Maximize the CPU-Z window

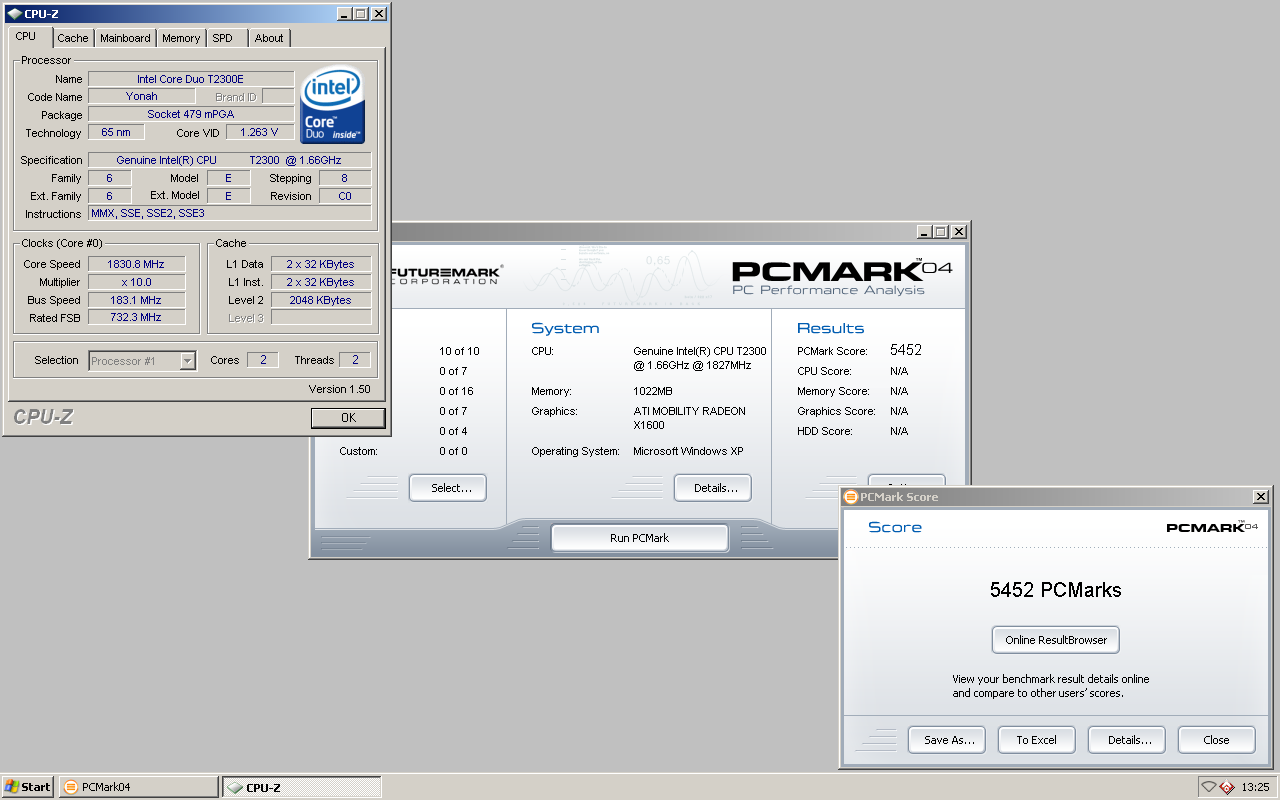[x=361, y=14]
